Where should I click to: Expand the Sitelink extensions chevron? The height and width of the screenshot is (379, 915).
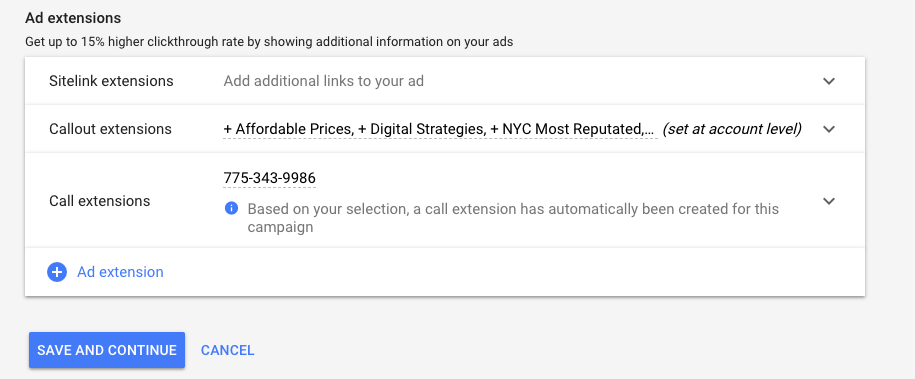click(x=829, y=81)
